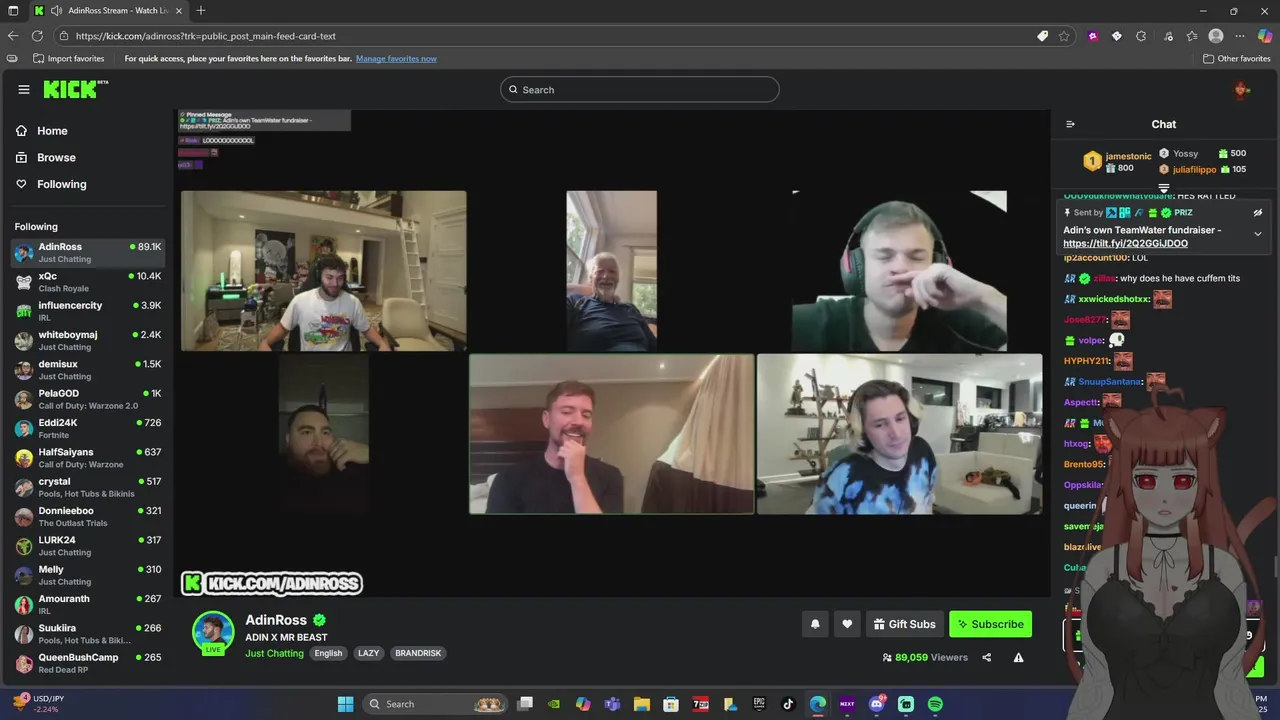The image size is (1280, 720).
Task: Open Following in sidebar
Action: coord(51,184)
